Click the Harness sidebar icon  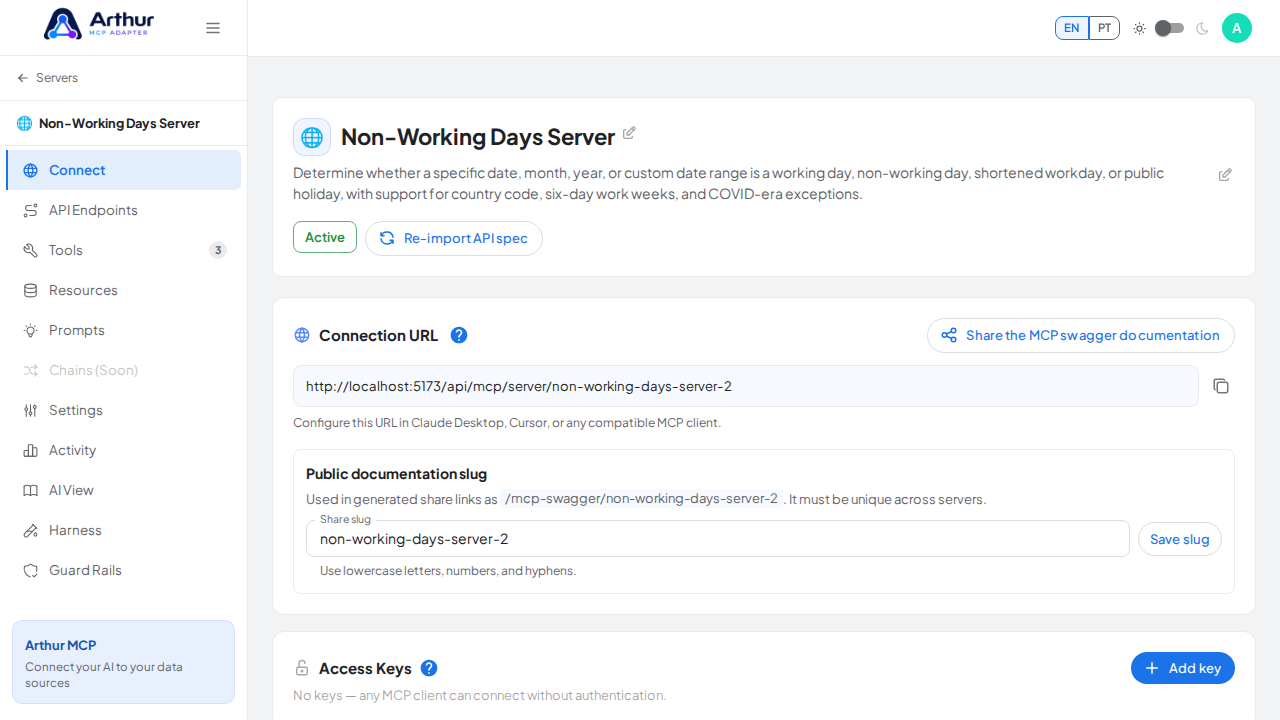point(30,530)
